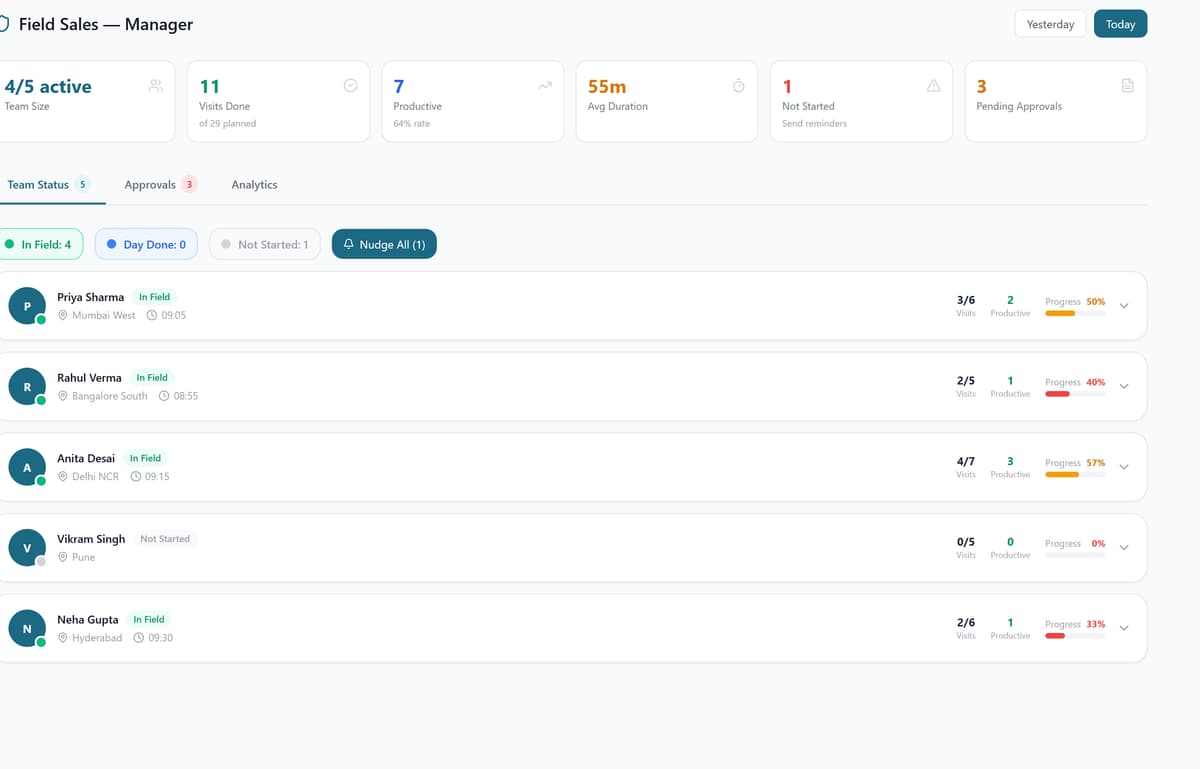The image size is (1200, 769).
Task: Click the clock icon beside 09:15
Action: click(135, 477)
